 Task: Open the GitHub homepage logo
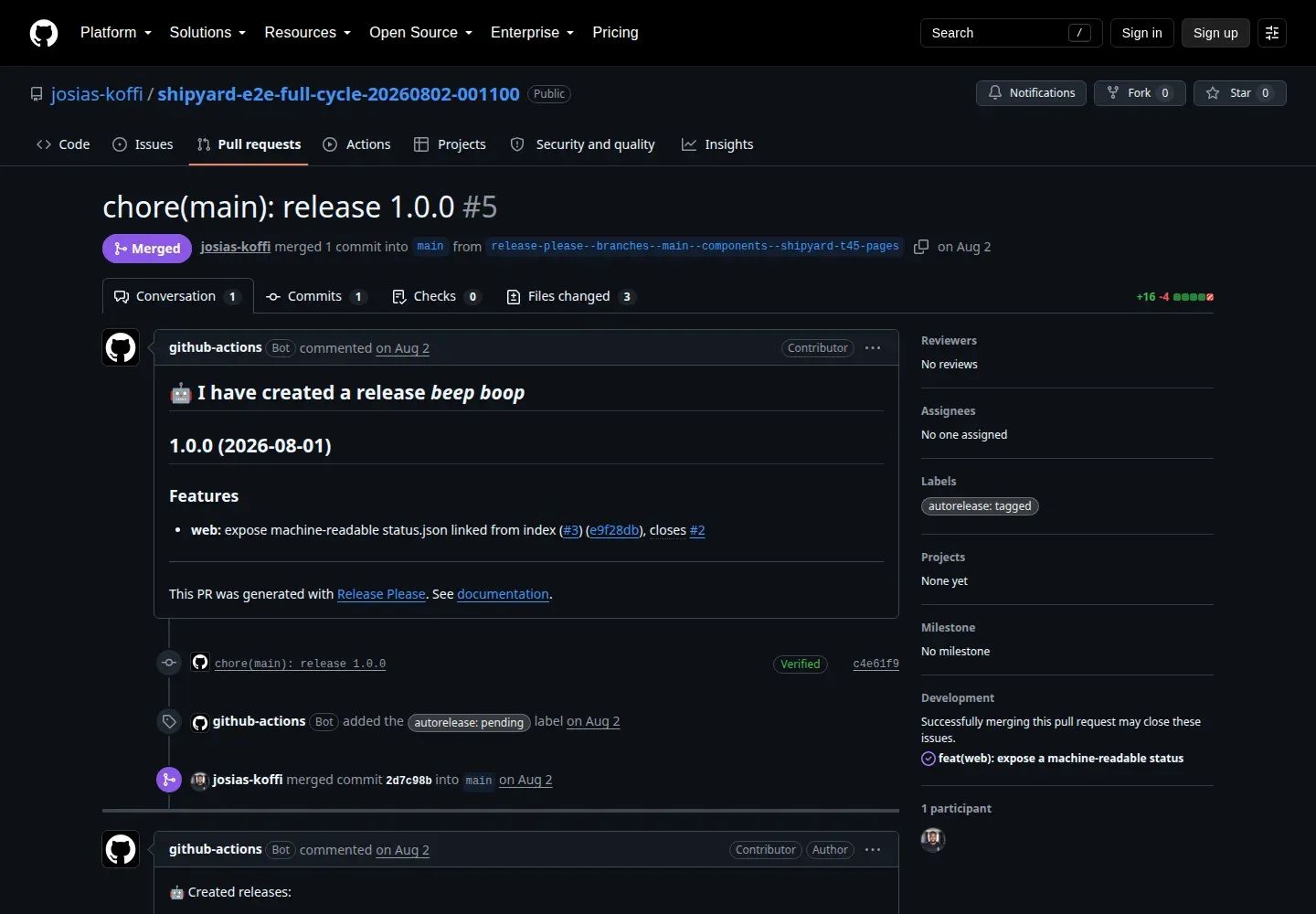[44, 33]
